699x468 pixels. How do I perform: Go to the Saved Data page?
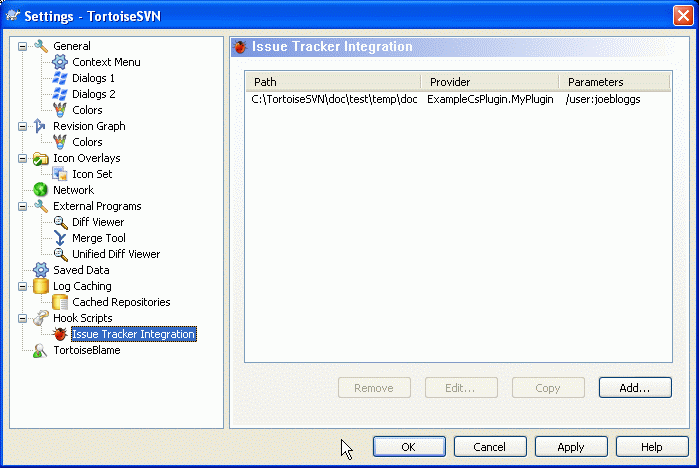point(81,270)
